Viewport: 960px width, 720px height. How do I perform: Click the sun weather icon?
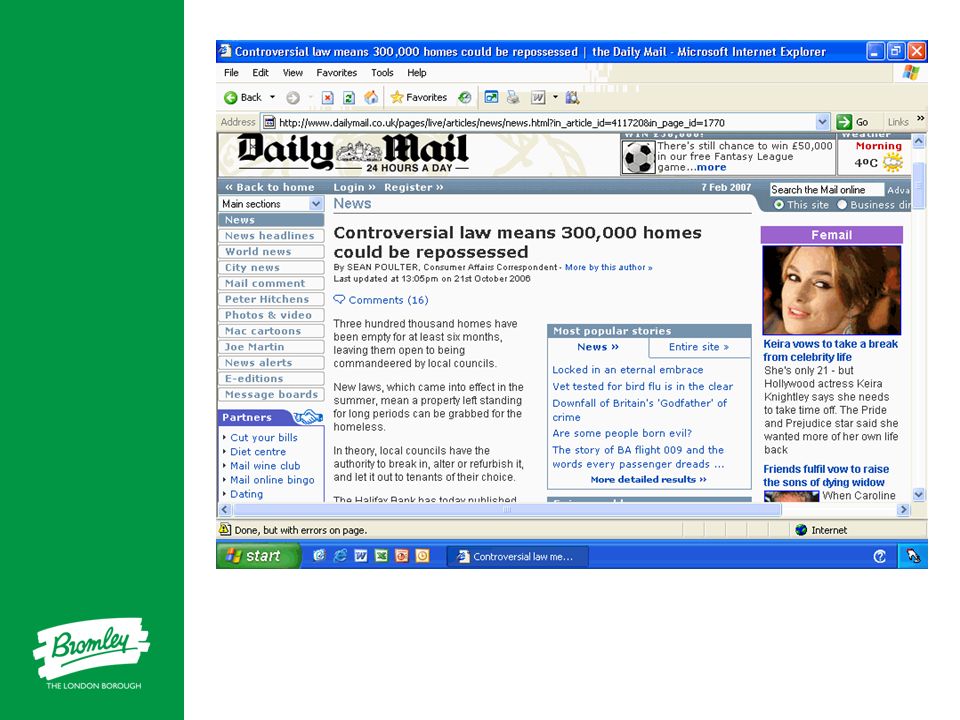click(x=893, y=162)
